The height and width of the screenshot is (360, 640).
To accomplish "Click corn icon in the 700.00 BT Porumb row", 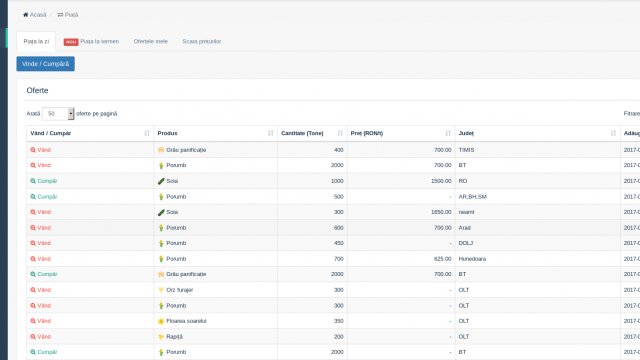I will (161, 165).
